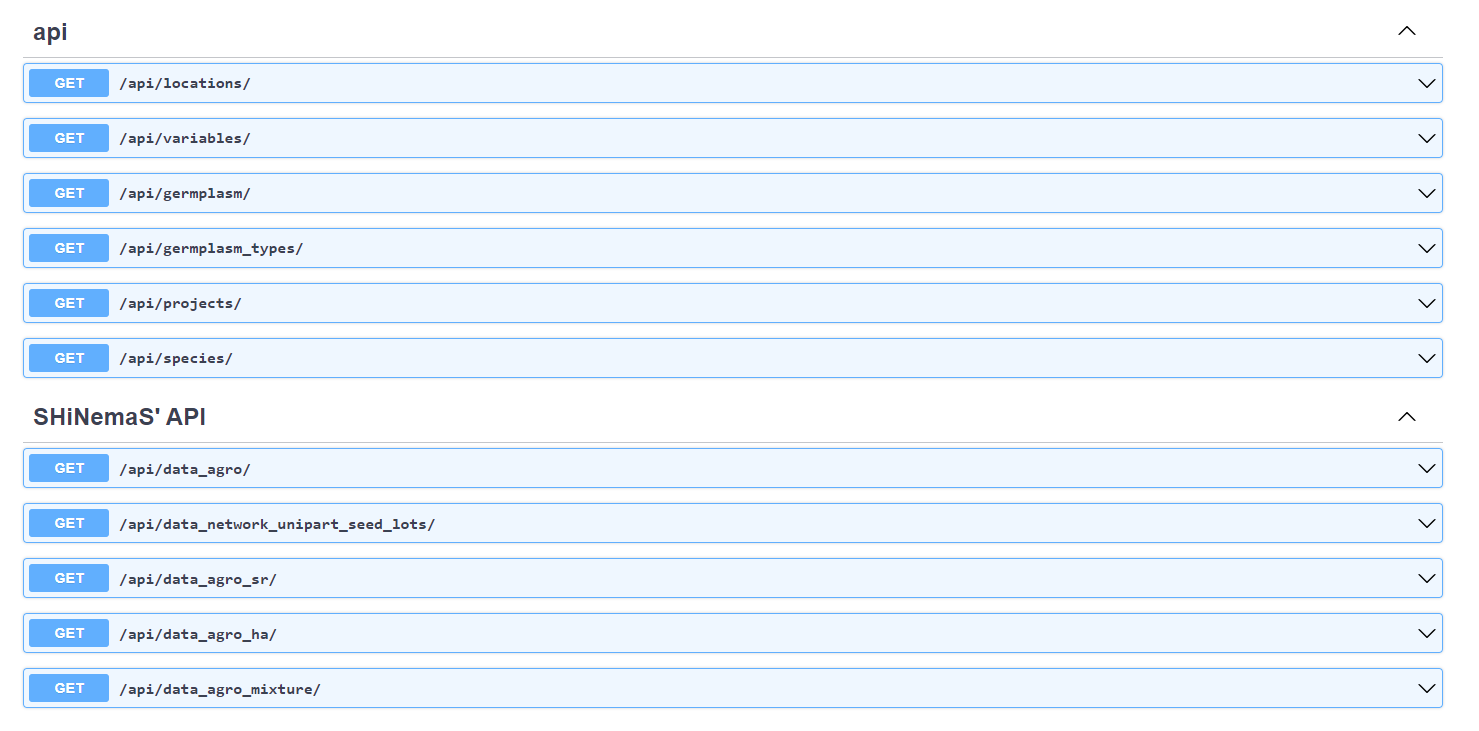The image size is (1479, 731).
Task: Click GET button for /api/projects/
Action: tap(69, 303)
